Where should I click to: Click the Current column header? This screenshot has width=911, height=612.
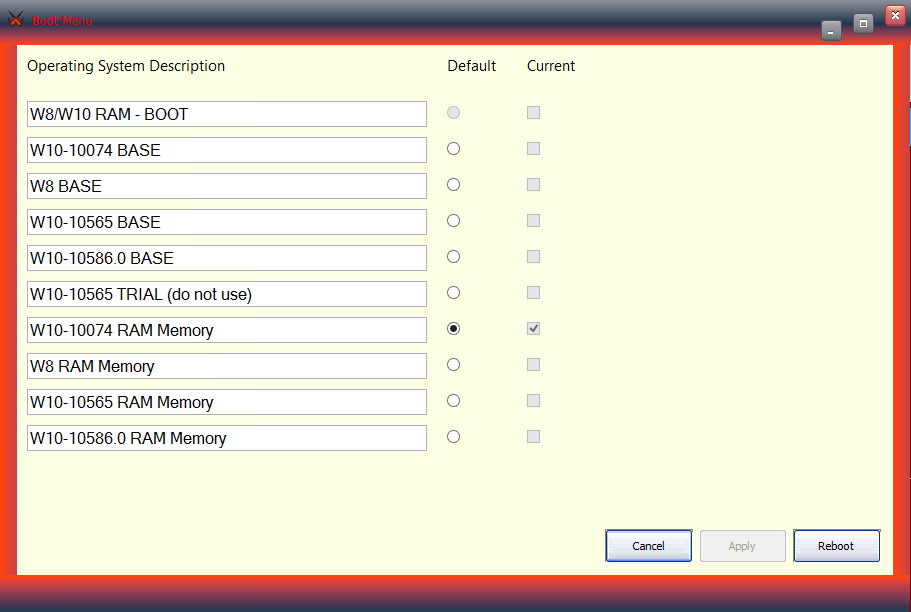(551, 66)
